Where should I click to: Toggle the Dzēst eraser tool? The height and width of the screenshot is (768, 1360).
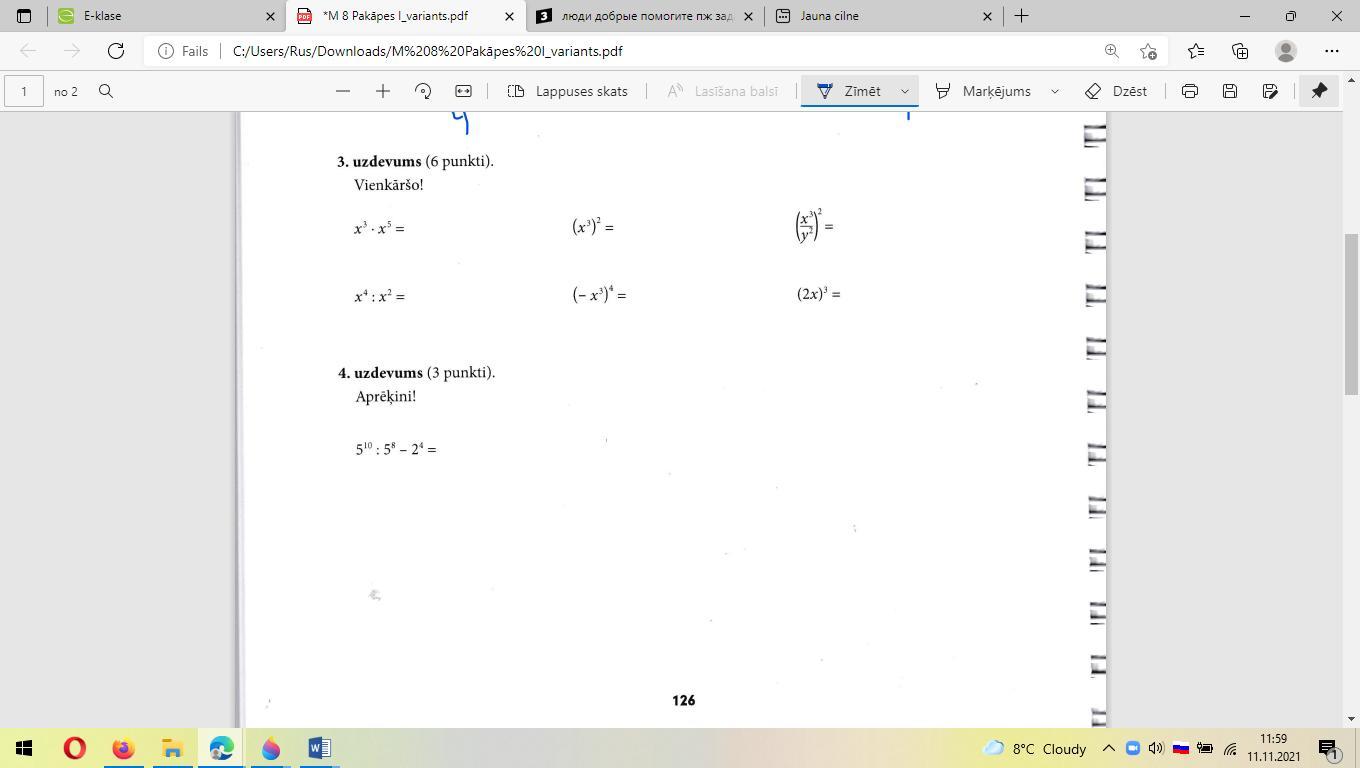[1116, 91]
